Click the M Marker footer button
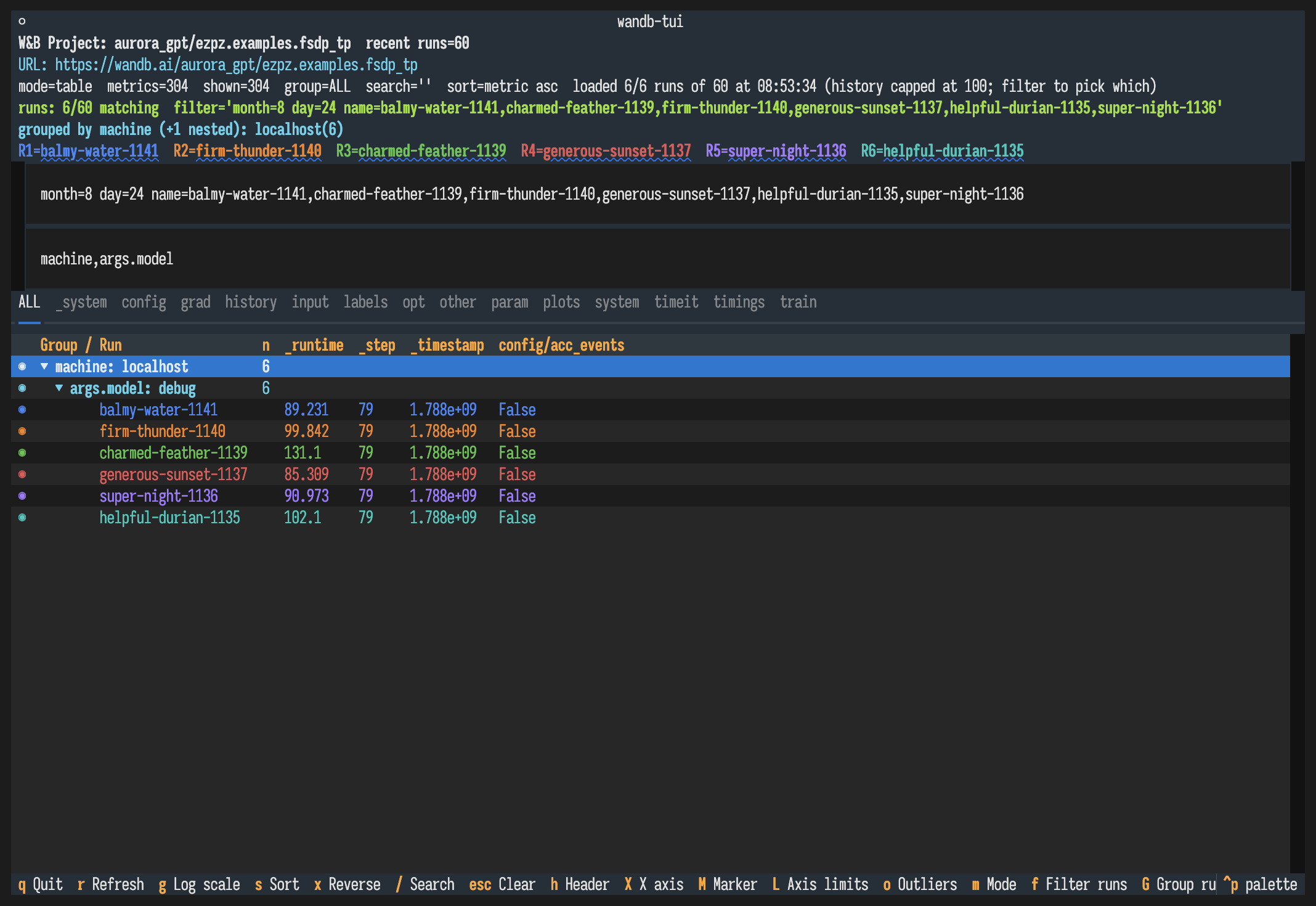Screen dimensions: 1316x906 [x=728, y=884]
